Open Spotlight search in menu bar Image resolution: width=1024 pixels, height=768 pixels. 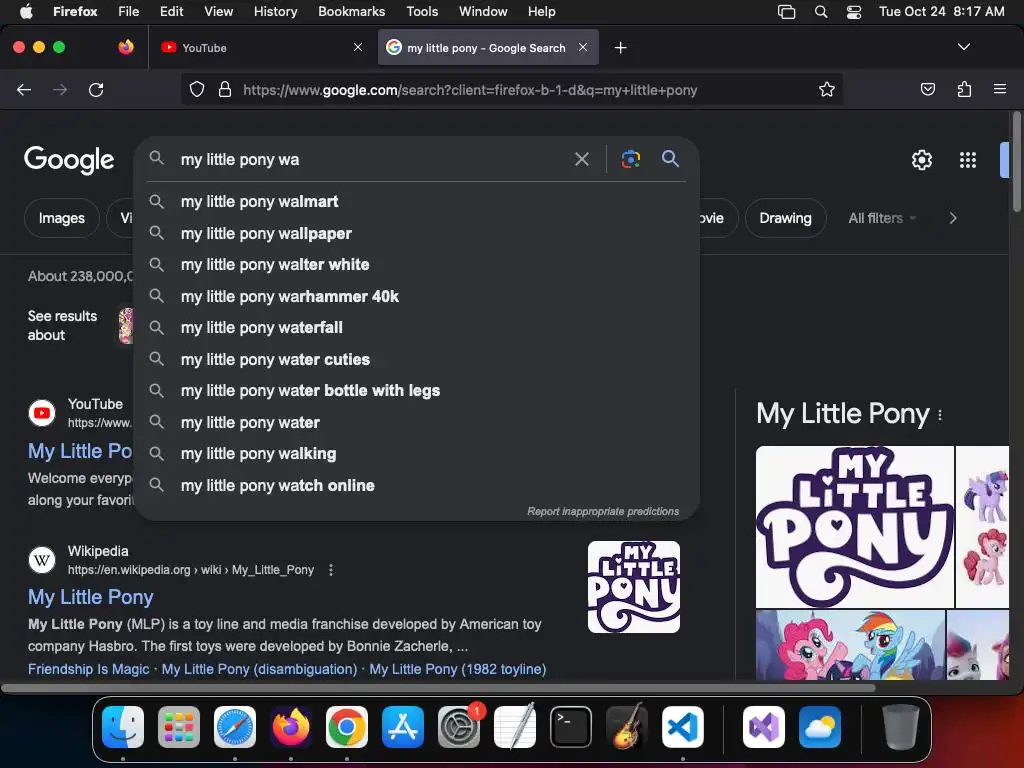pyautogui.click(x=821, y=12)
